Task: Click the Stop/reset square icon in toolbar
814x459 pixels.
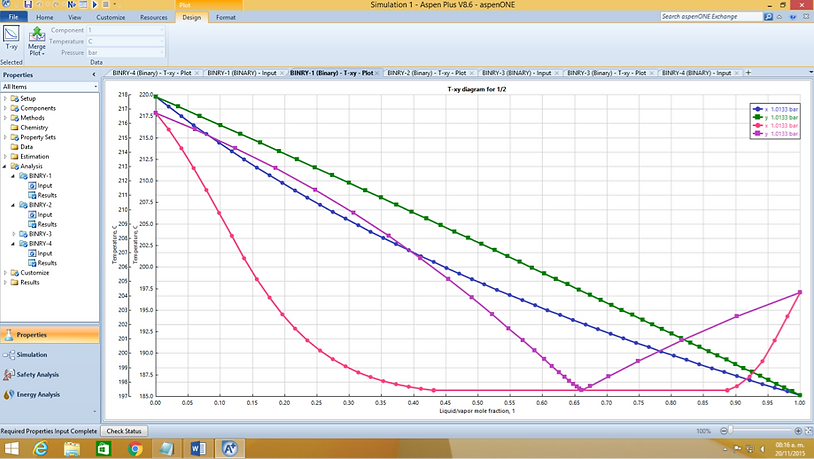Action: click(x=105, y=4)
